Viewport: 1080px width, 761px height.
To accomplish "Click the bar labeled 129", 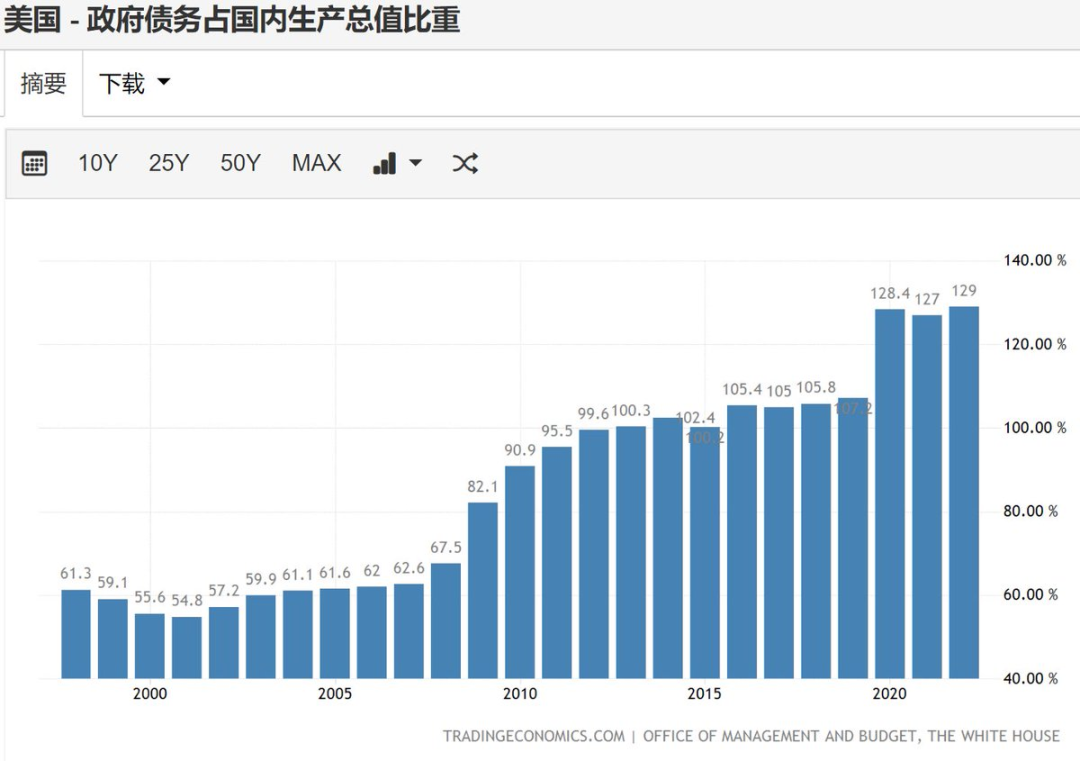I will pos(964,492).
